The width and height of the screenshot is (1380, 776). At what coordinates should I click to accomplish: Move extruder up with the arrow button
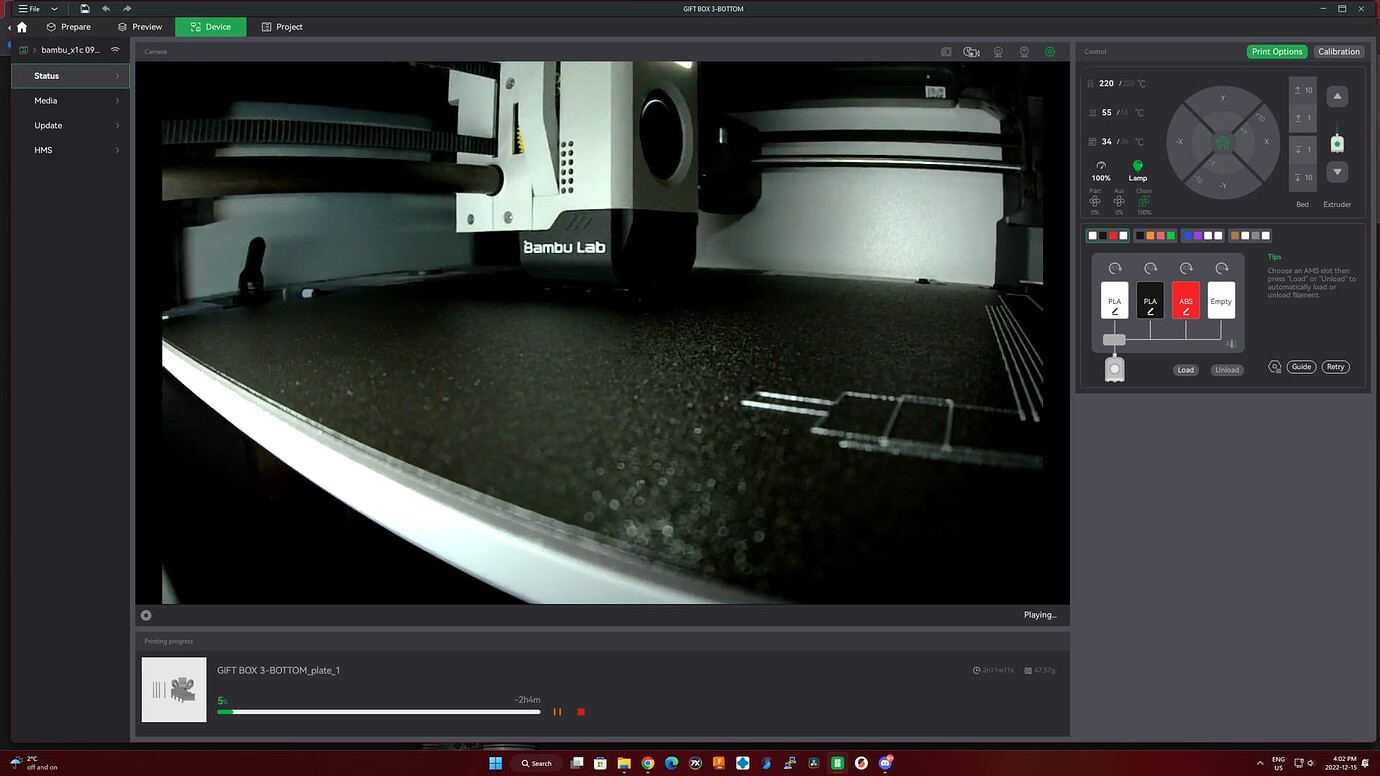(1337, 96)
